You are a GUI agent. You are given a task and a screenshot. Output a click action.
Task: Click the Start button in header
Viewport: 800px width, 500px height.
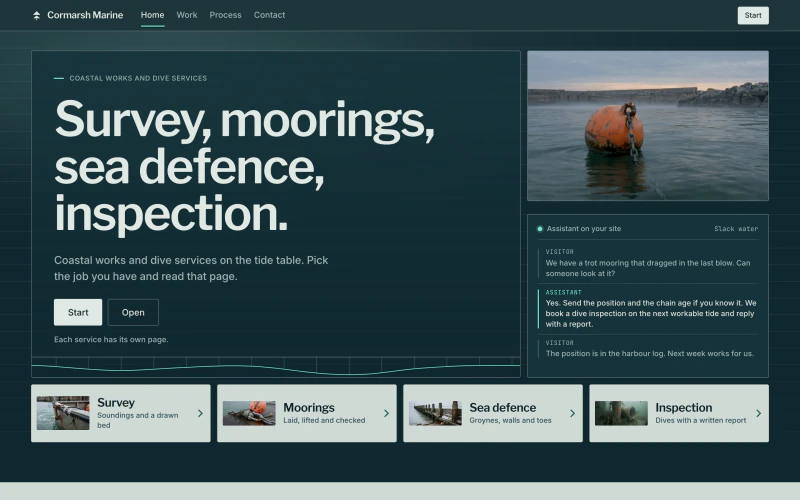(753, 15)
